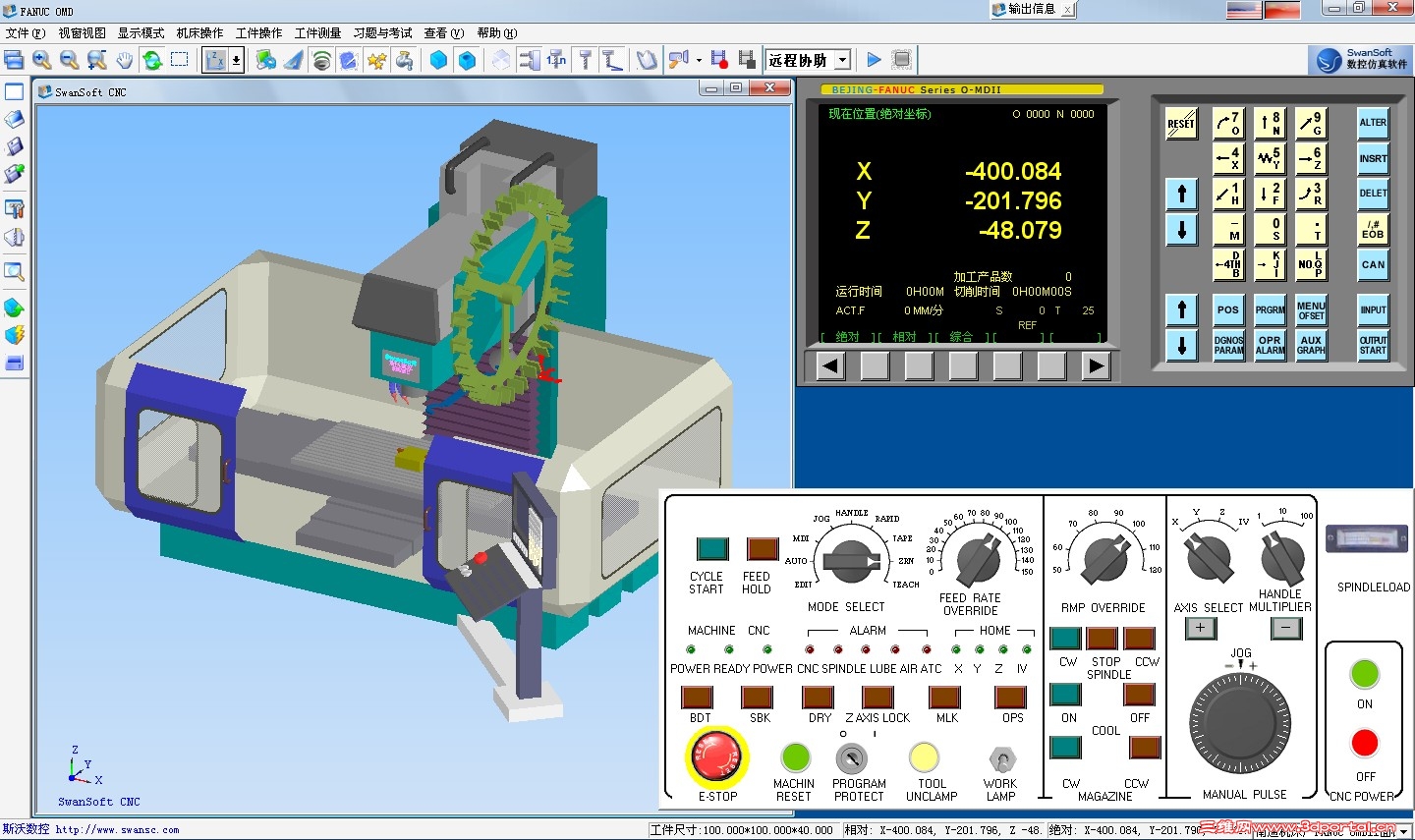Click the INPUT key
1415x840 pixels.
(1373, 309)
